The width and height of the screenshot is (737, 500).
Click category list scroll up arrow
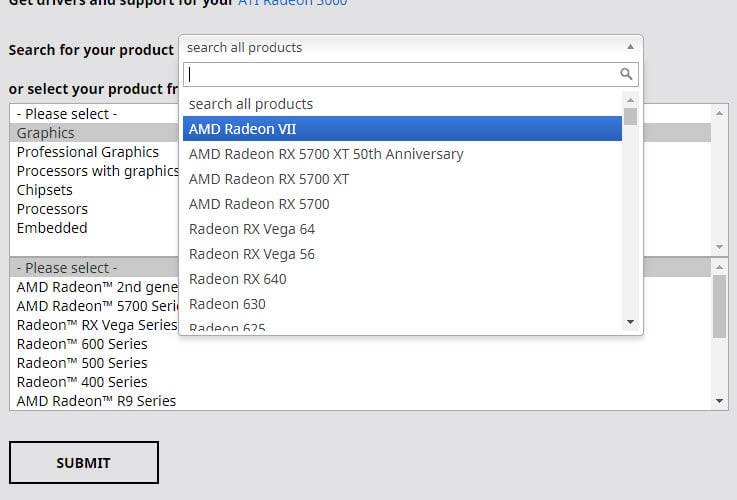719,113
